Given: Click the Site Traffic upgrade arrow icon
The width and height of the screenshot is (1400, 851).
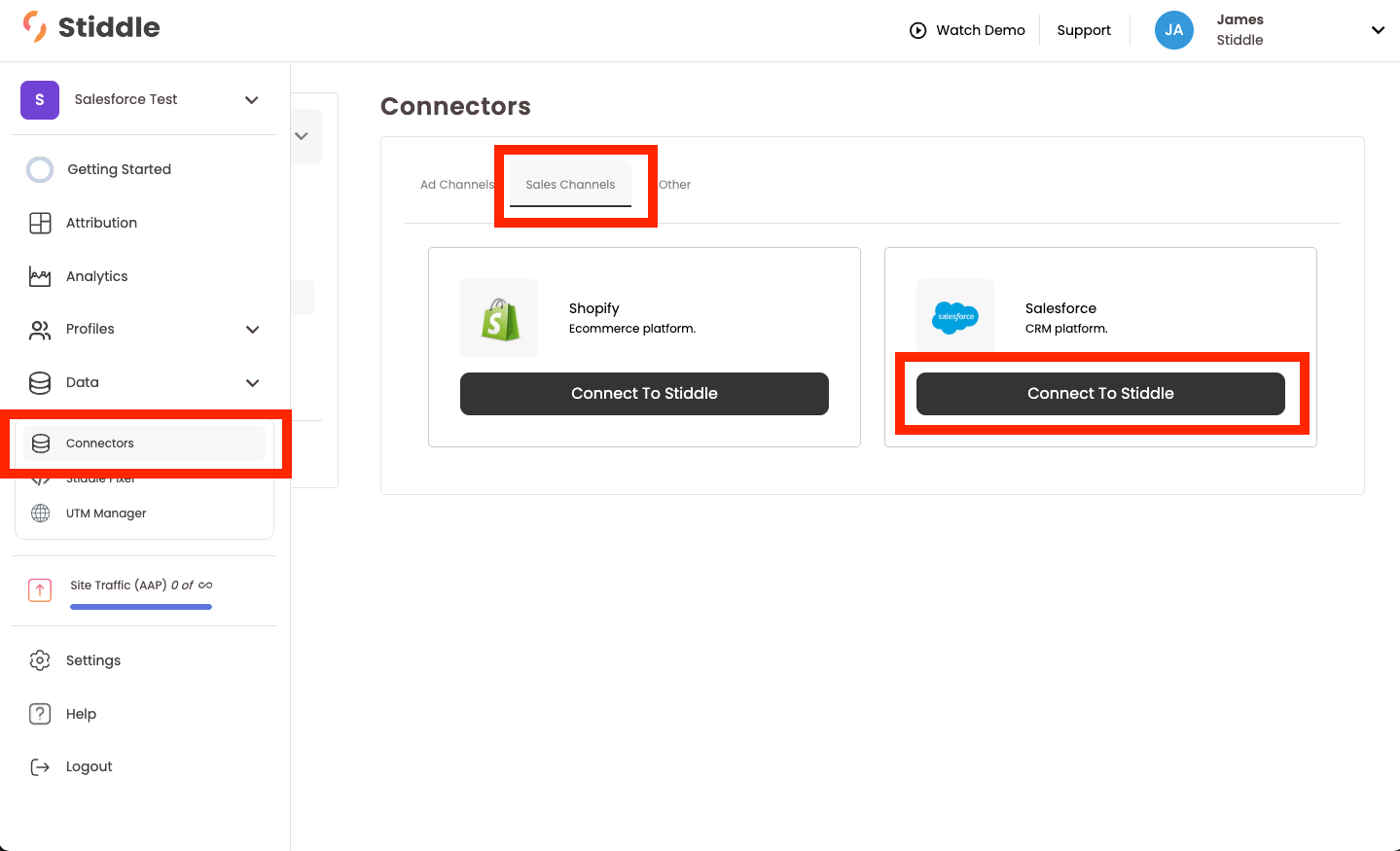Looking at the screenshot, I should point(40,590).
